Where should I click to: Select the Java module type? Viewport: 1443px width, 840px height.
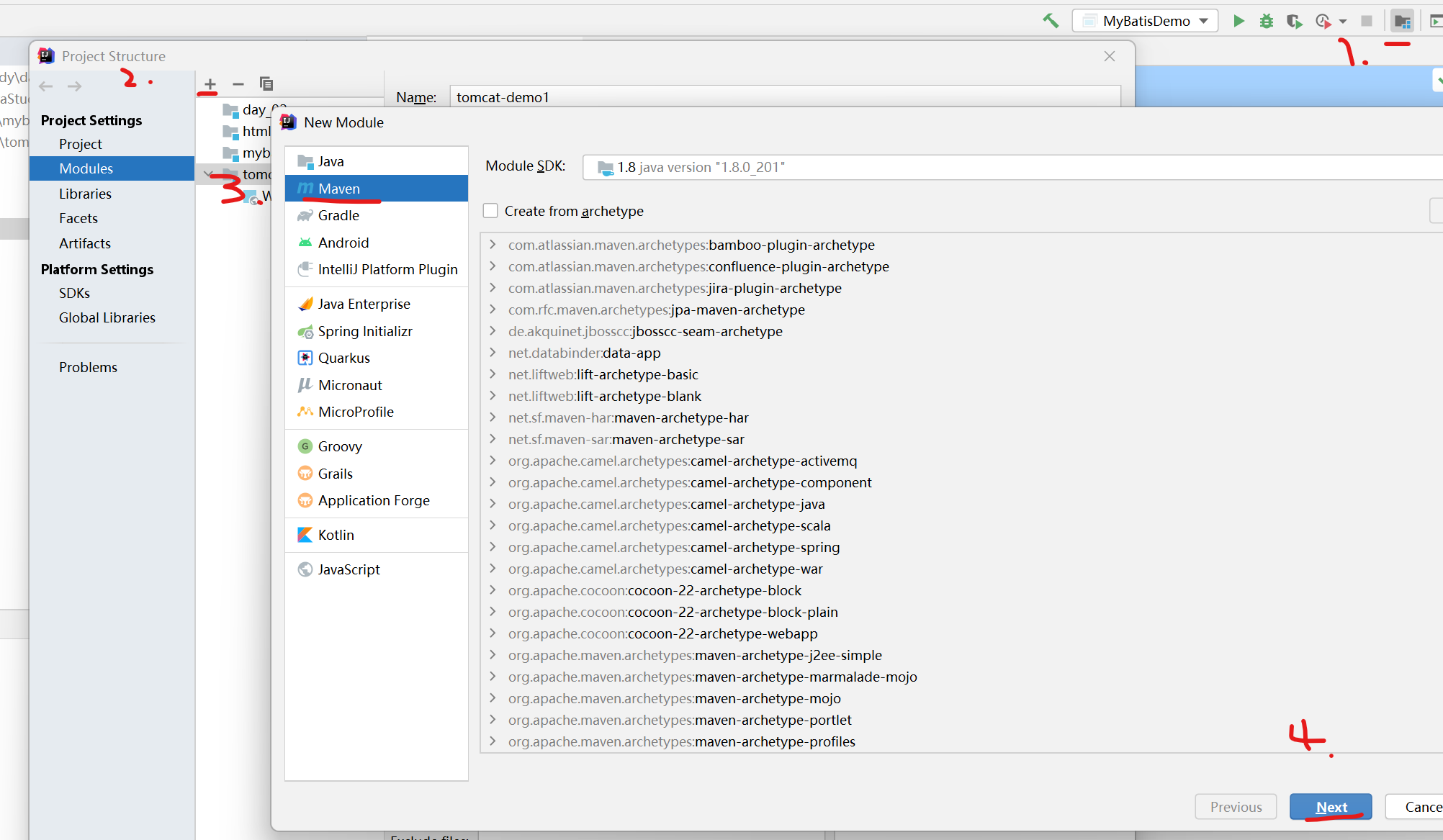(x=377, y=161)
